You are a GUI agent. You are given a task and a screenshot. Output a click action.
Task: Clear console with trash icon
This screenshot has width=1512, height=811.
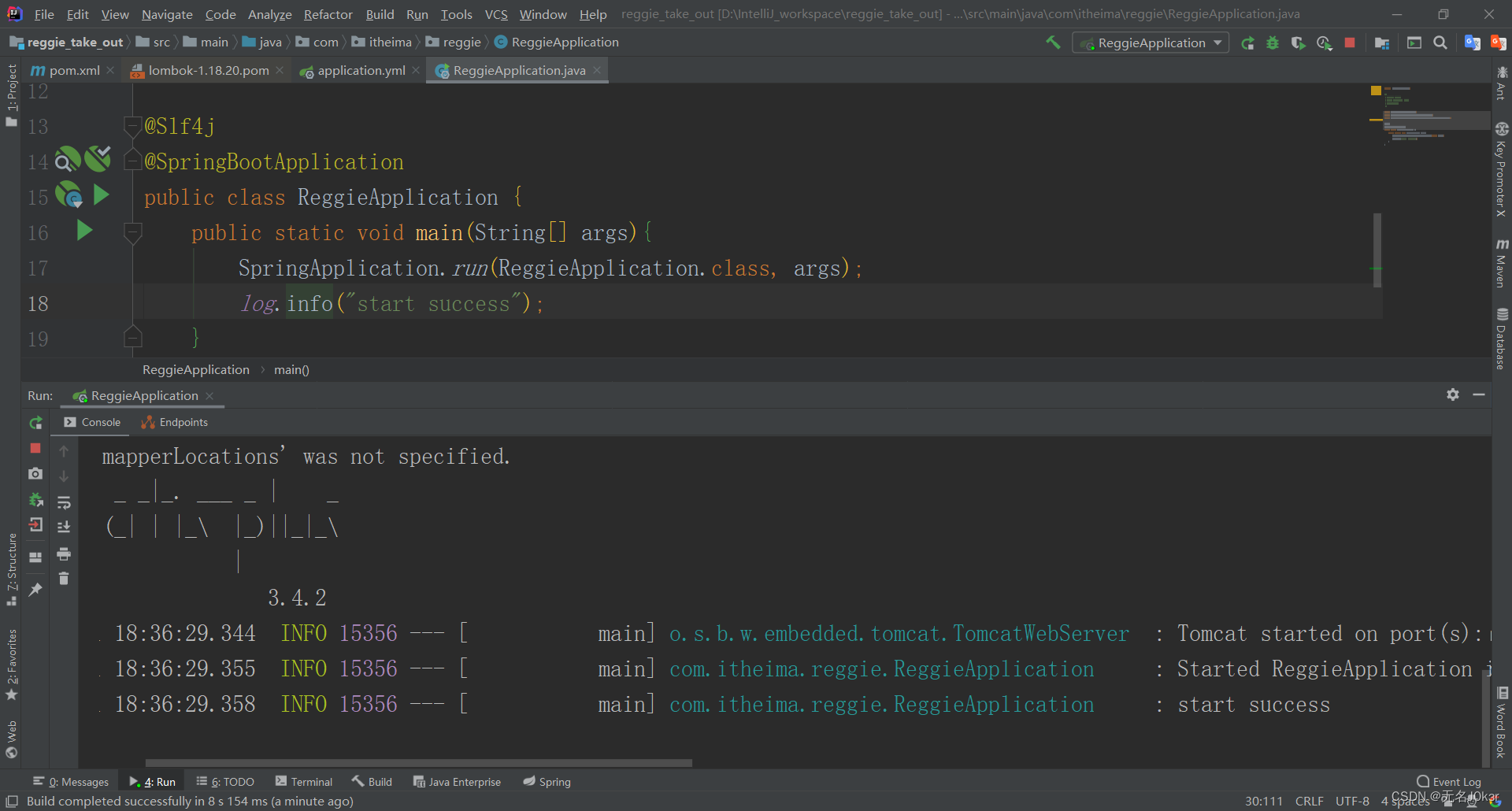click(x=64, y=579)
